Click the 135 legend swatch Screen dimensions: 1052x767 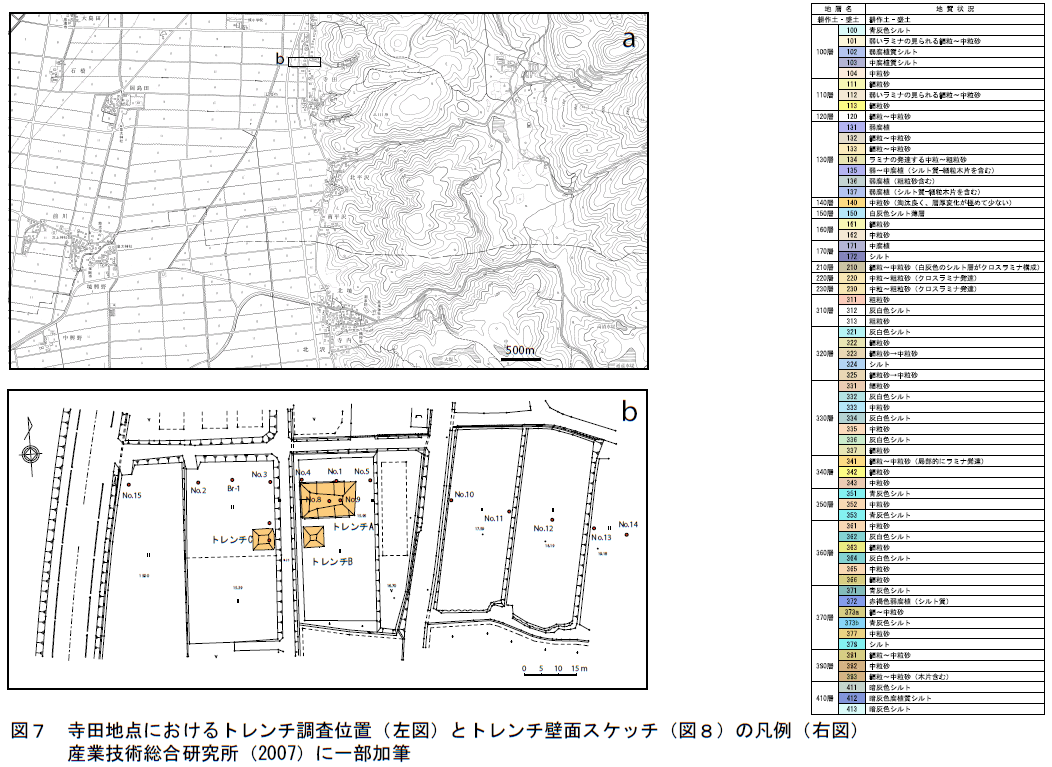pos(851,170)
